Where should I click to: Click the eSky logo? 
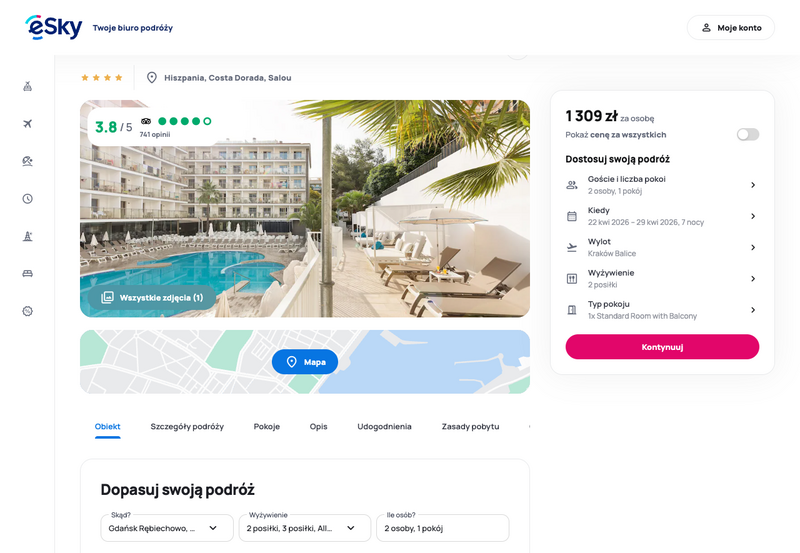pos(54,28)
